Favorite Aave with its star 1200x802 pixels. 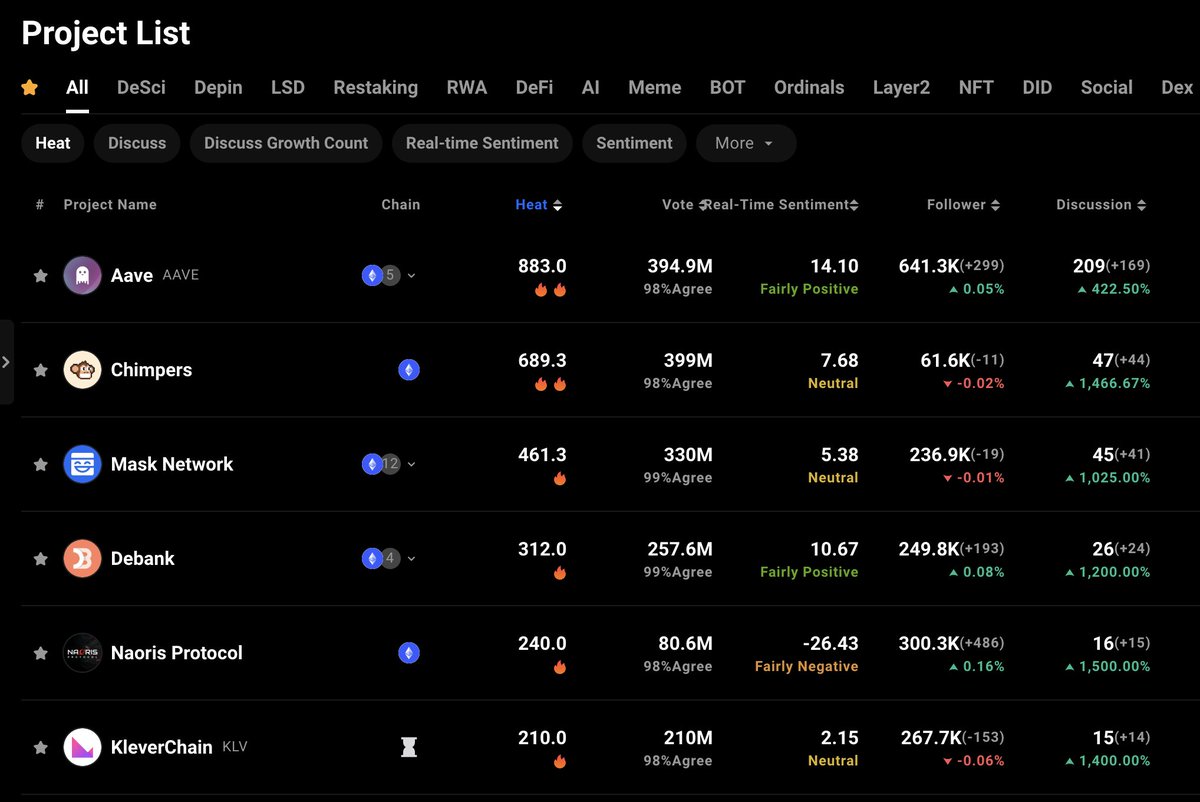(41, 276)
